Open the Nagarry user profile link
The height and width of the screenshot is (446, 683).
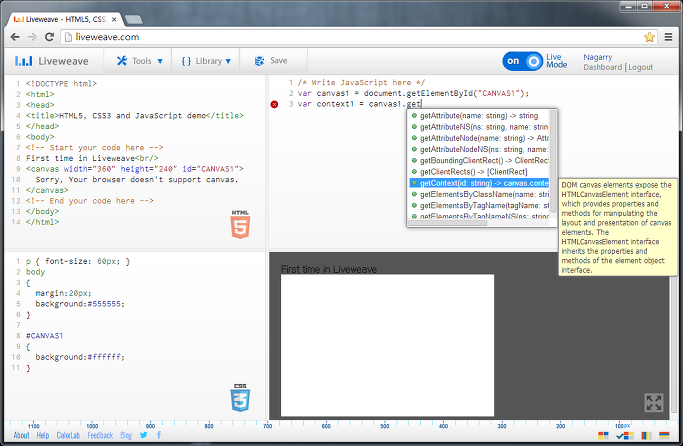pyautogui.click(x=597, y=57)
